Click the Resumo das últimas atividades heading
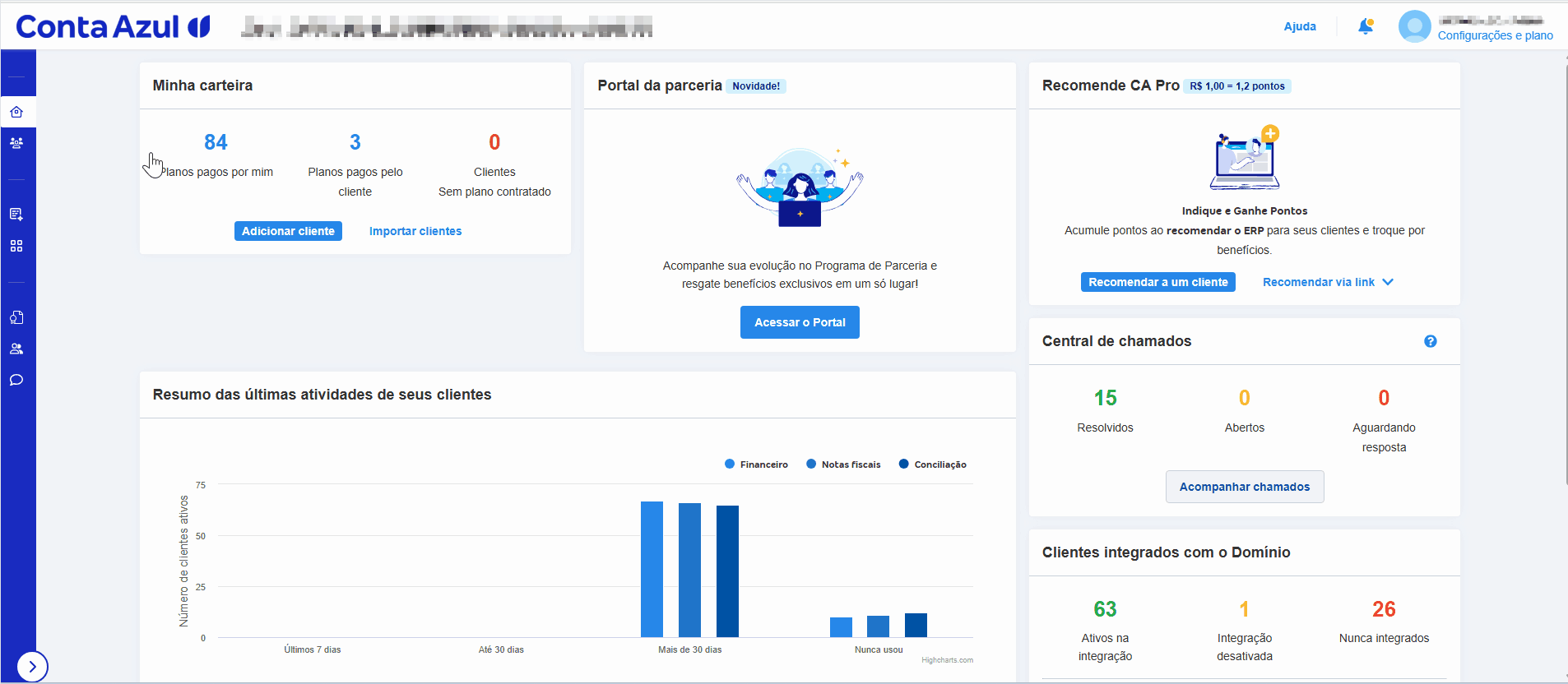Screen dimensions: 1568x684 click(x=322, y=395)
